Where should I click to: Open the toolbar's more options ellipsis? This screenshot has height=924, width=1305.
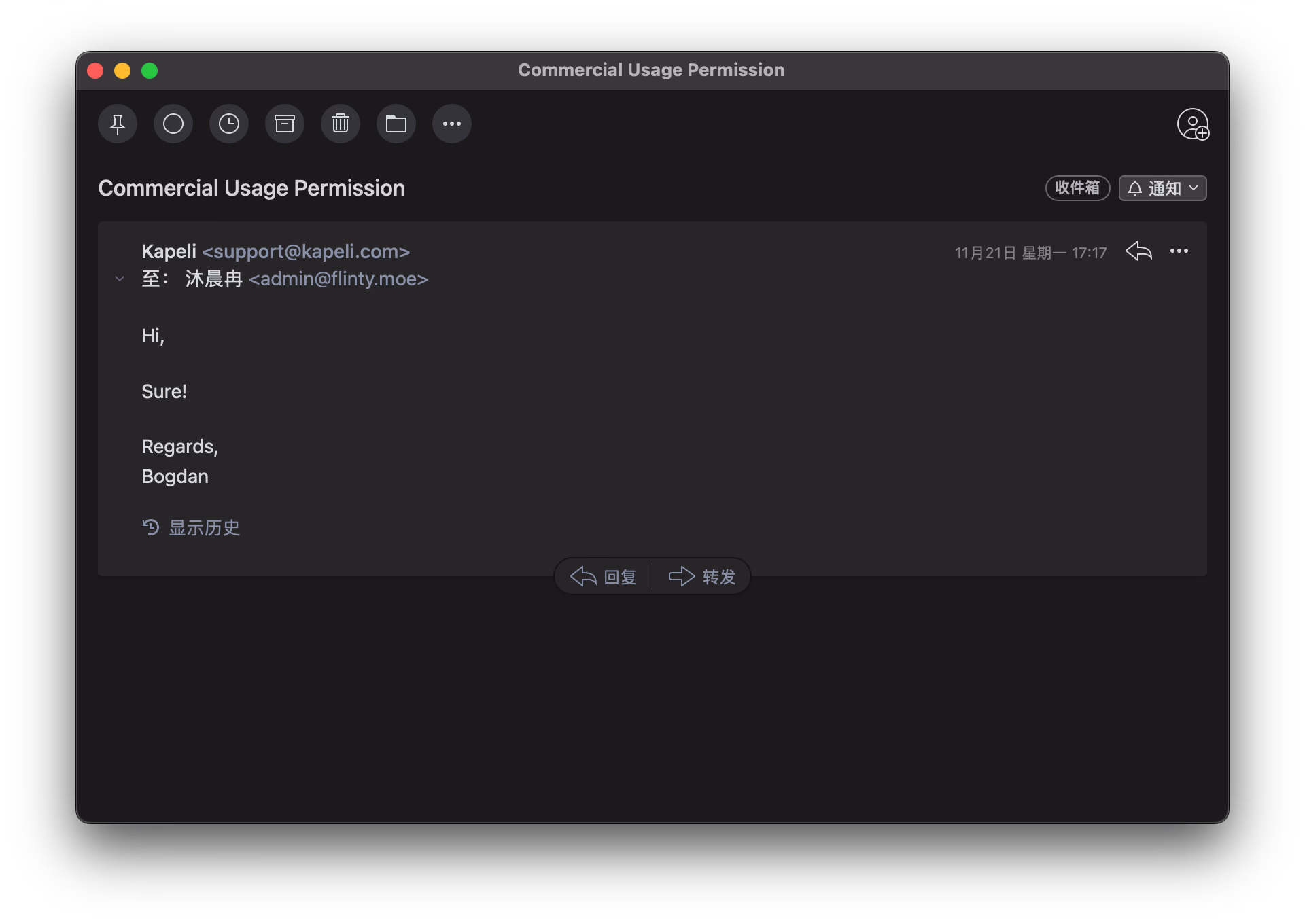pos(452,124)
